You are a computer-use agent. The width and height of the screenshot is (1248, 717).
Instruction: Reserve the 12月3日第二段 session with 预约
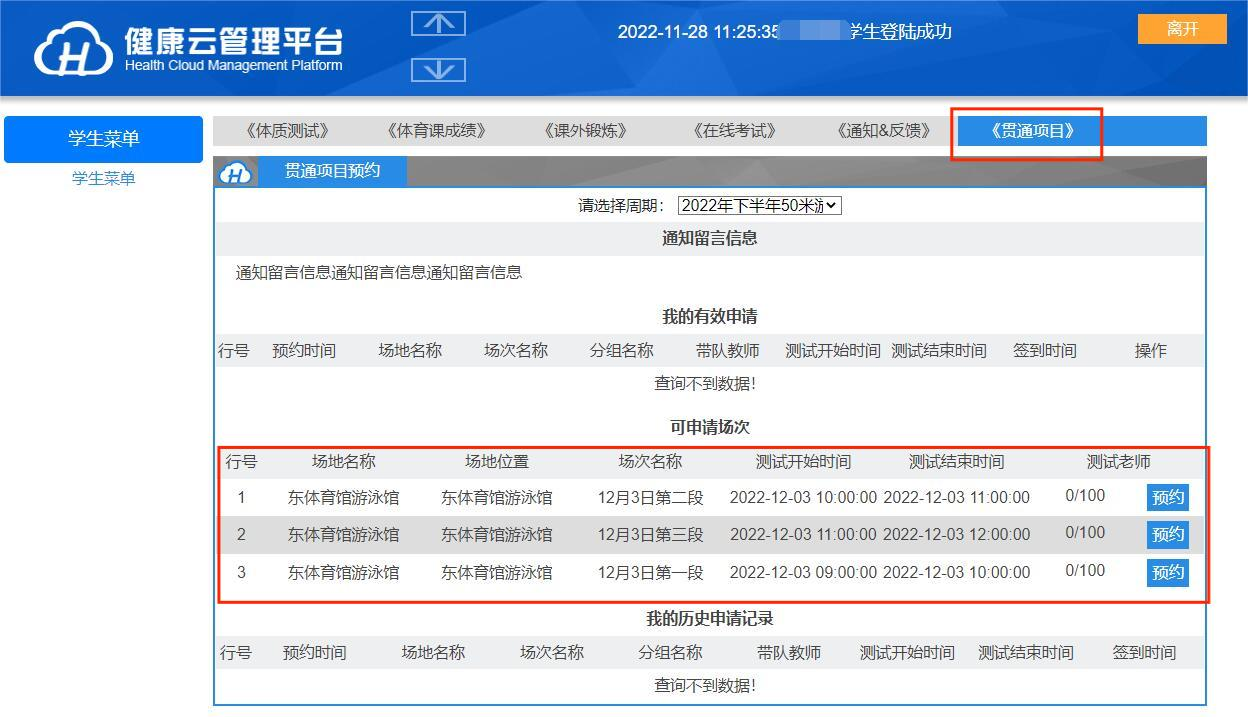pyautogui.click(x=1168, y=498)
